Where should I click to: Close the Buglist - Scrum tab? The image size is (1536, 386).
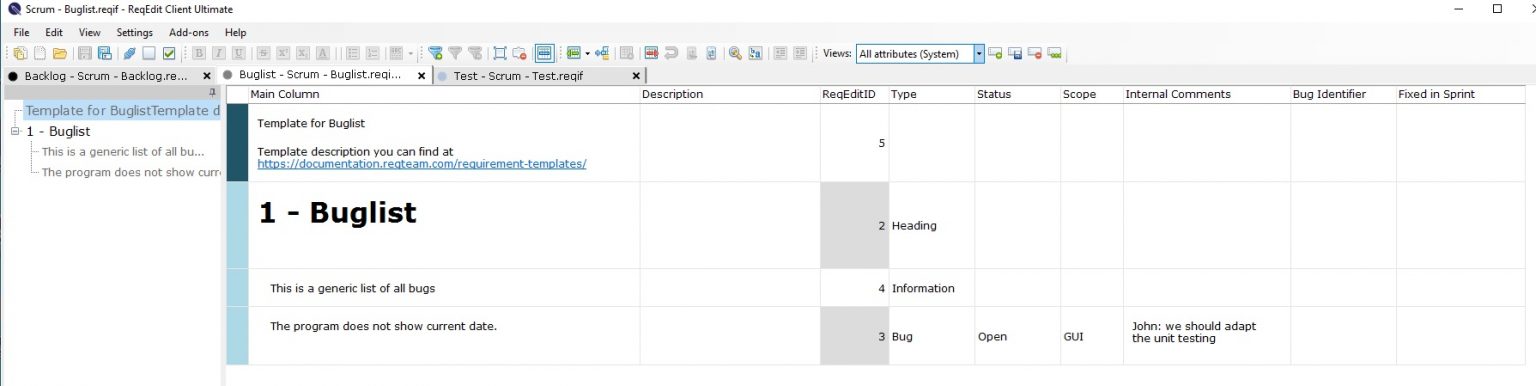(x=422, y=76)
